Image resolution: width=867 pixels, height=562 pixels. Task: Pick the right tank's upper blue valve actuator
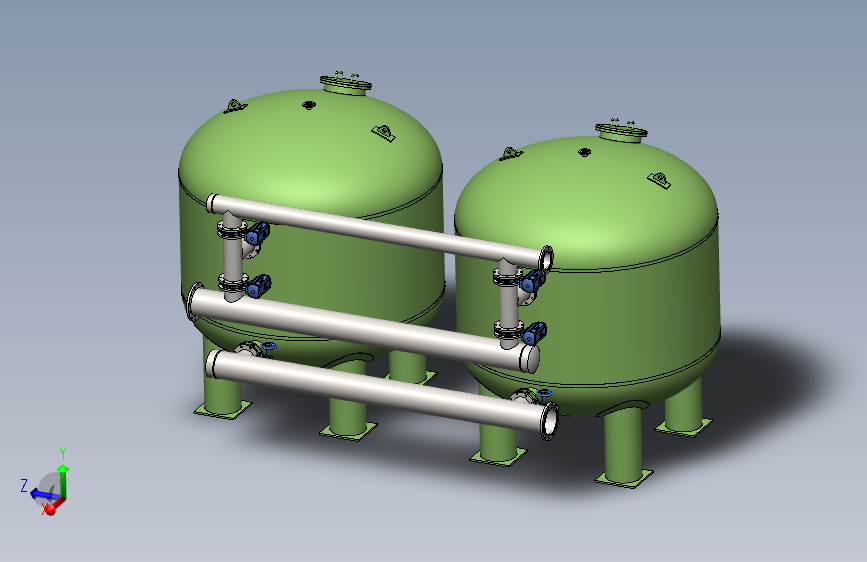532,280
